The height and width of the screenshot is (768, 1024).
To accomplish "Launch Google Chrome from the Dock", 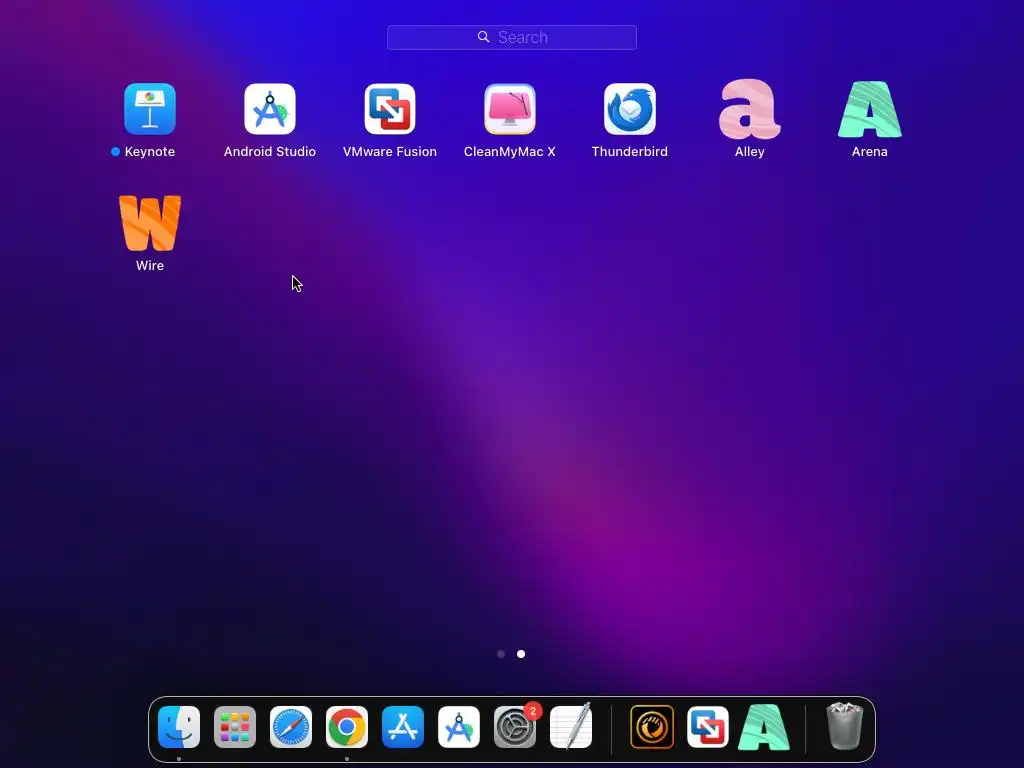I will [347, 727].
